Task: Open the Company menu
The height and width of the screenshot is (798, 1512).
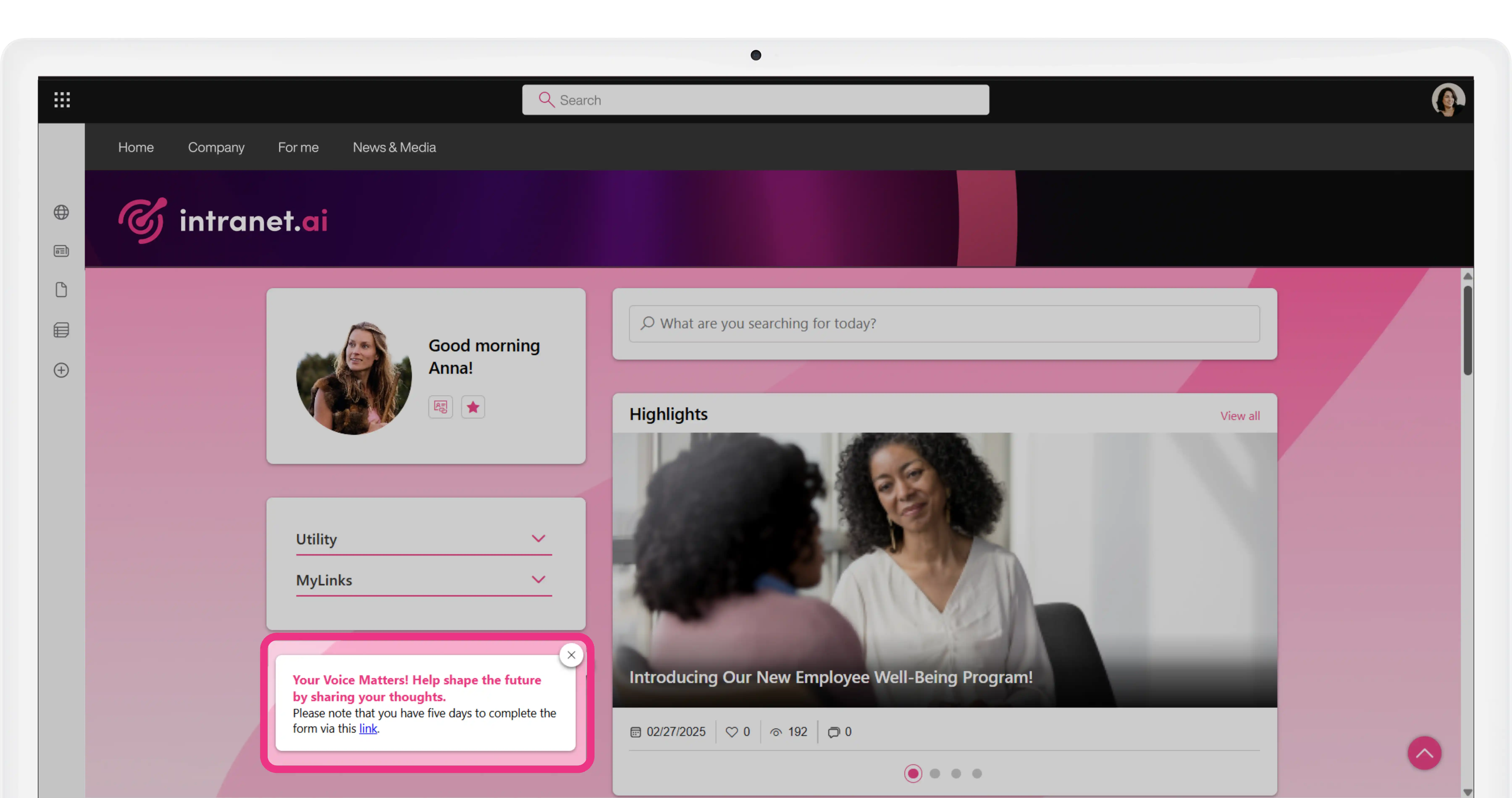Action: coord(216,147)
